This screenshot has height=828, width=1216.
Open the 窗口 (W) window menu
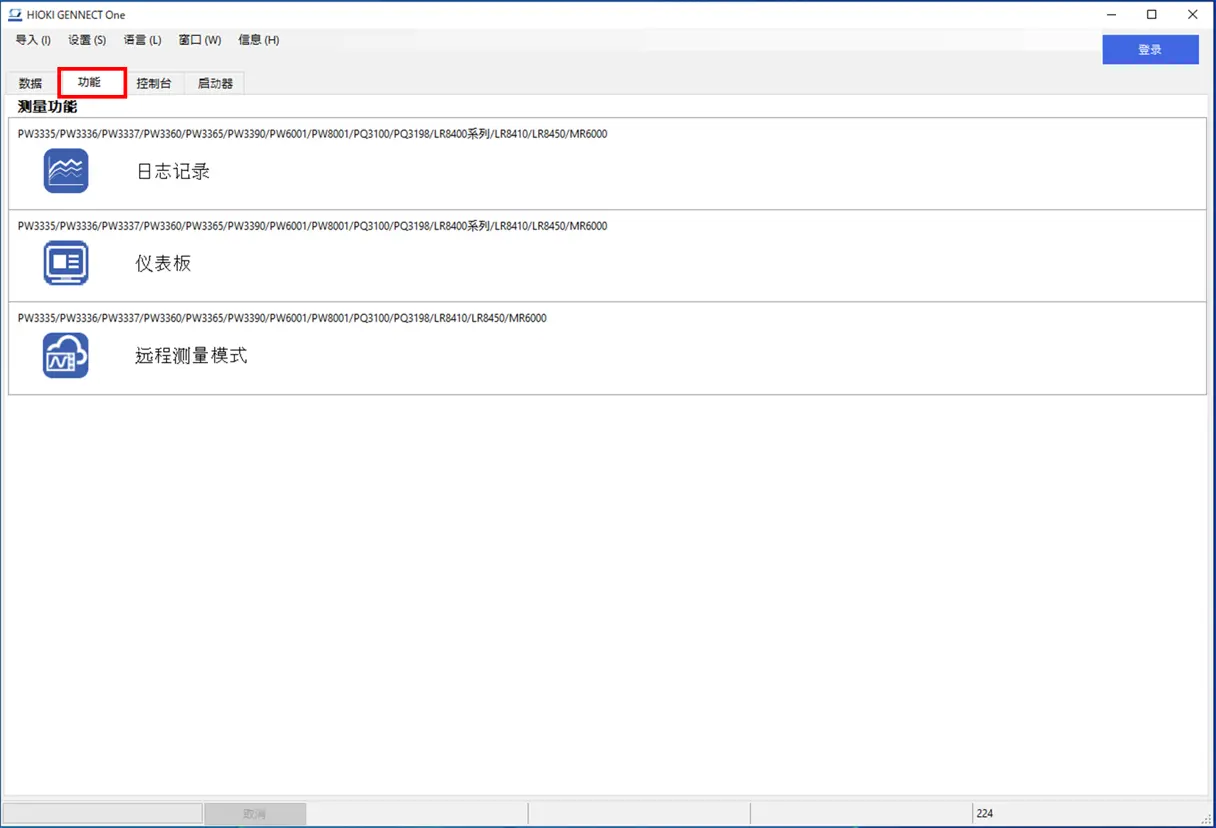point(200,40)
